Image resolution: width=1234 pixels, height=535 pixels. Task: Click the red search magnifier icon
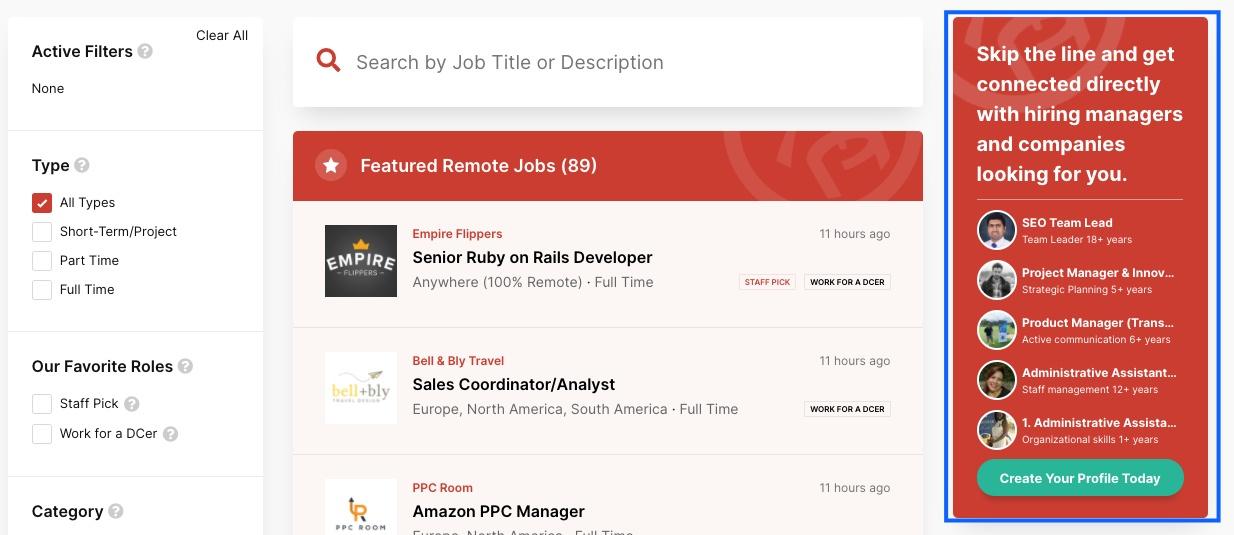click(x=328, y=61)
